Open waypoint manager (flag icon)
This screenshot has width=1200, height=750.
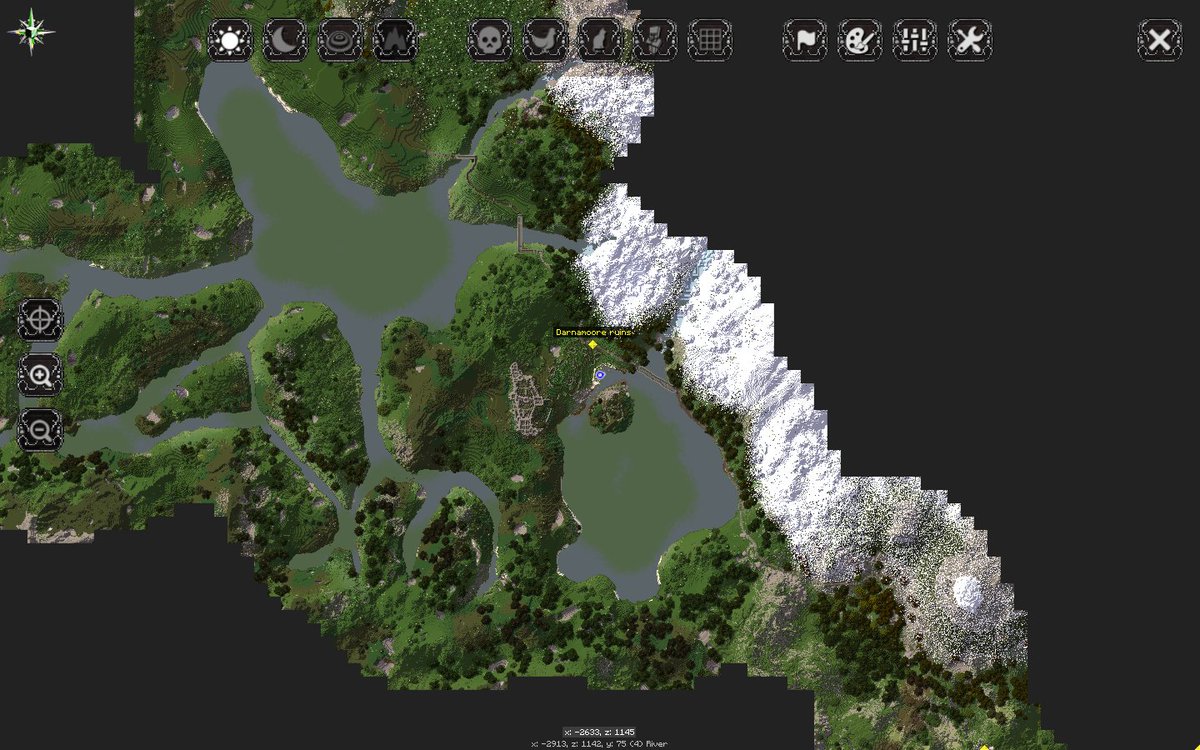coord(805,41)
